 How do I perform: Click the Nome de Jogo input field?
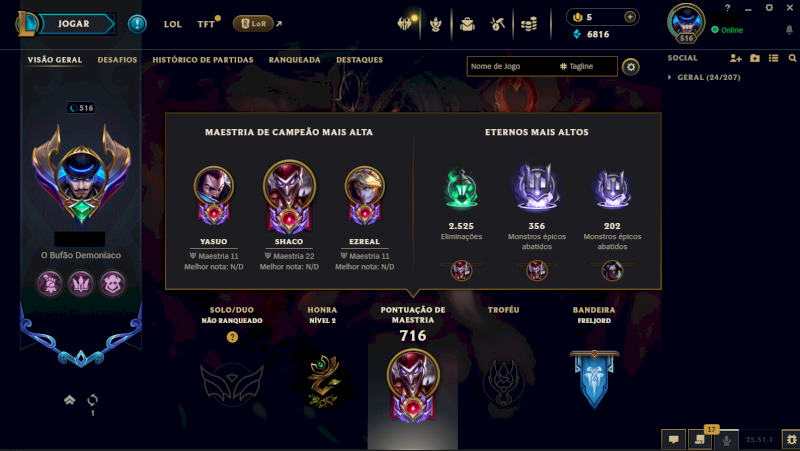click(x=512, y=66)
